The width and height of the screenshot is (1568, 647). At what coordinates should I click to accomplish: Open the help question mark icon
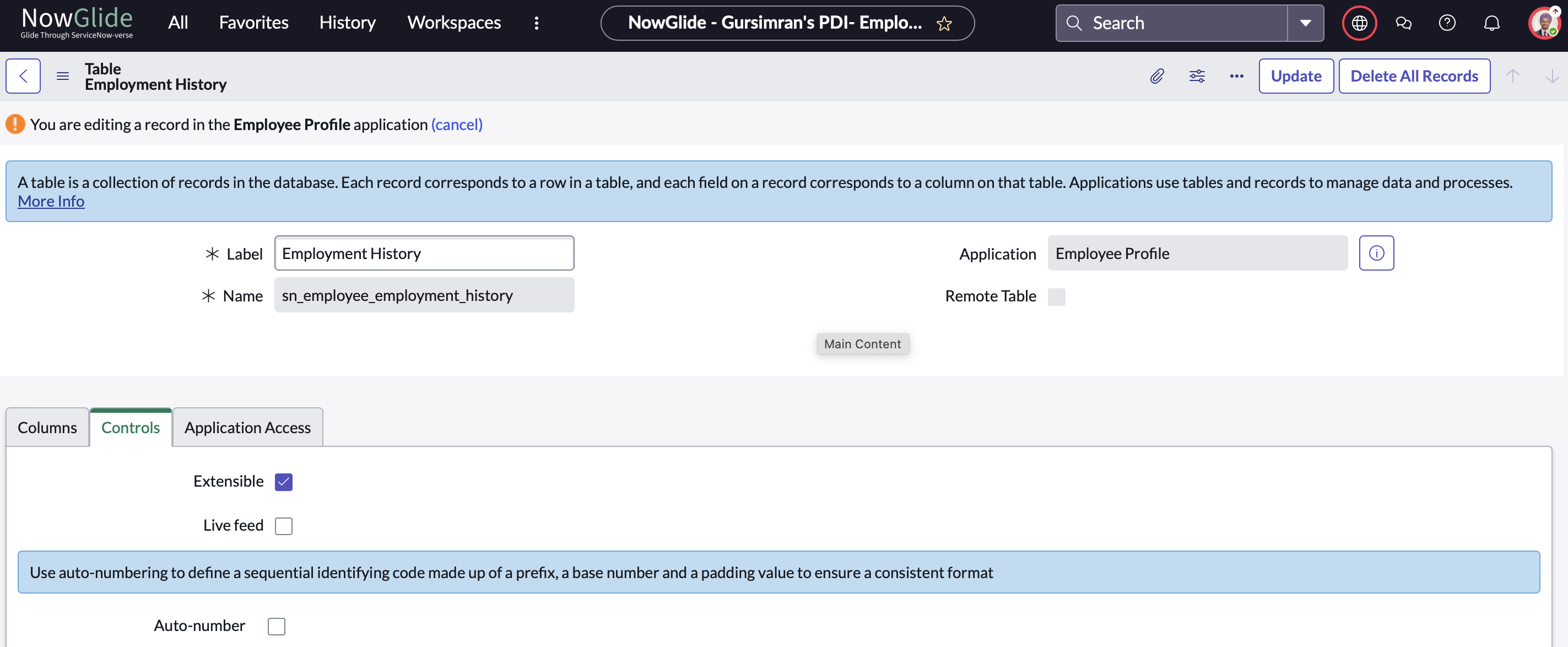(x=1447, y=23)
